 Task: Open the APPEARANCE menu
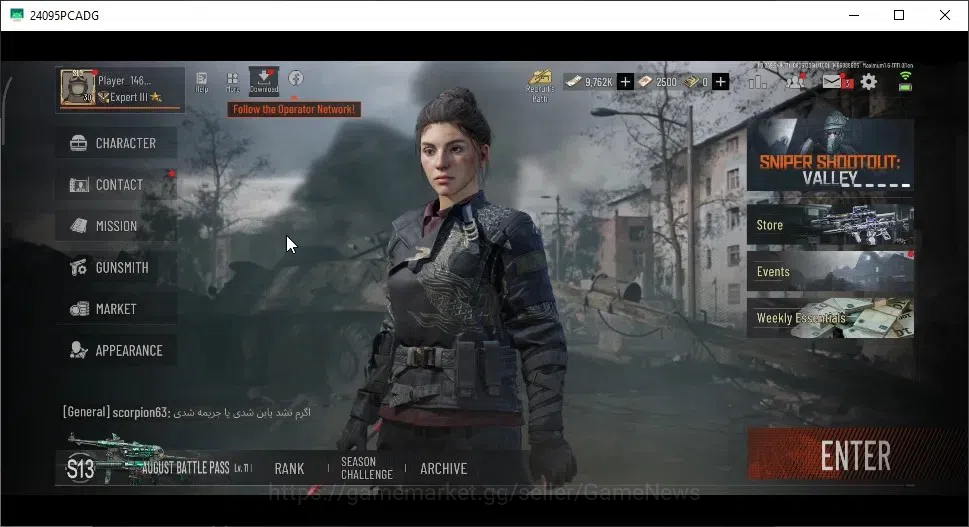(x=116, y=350)
